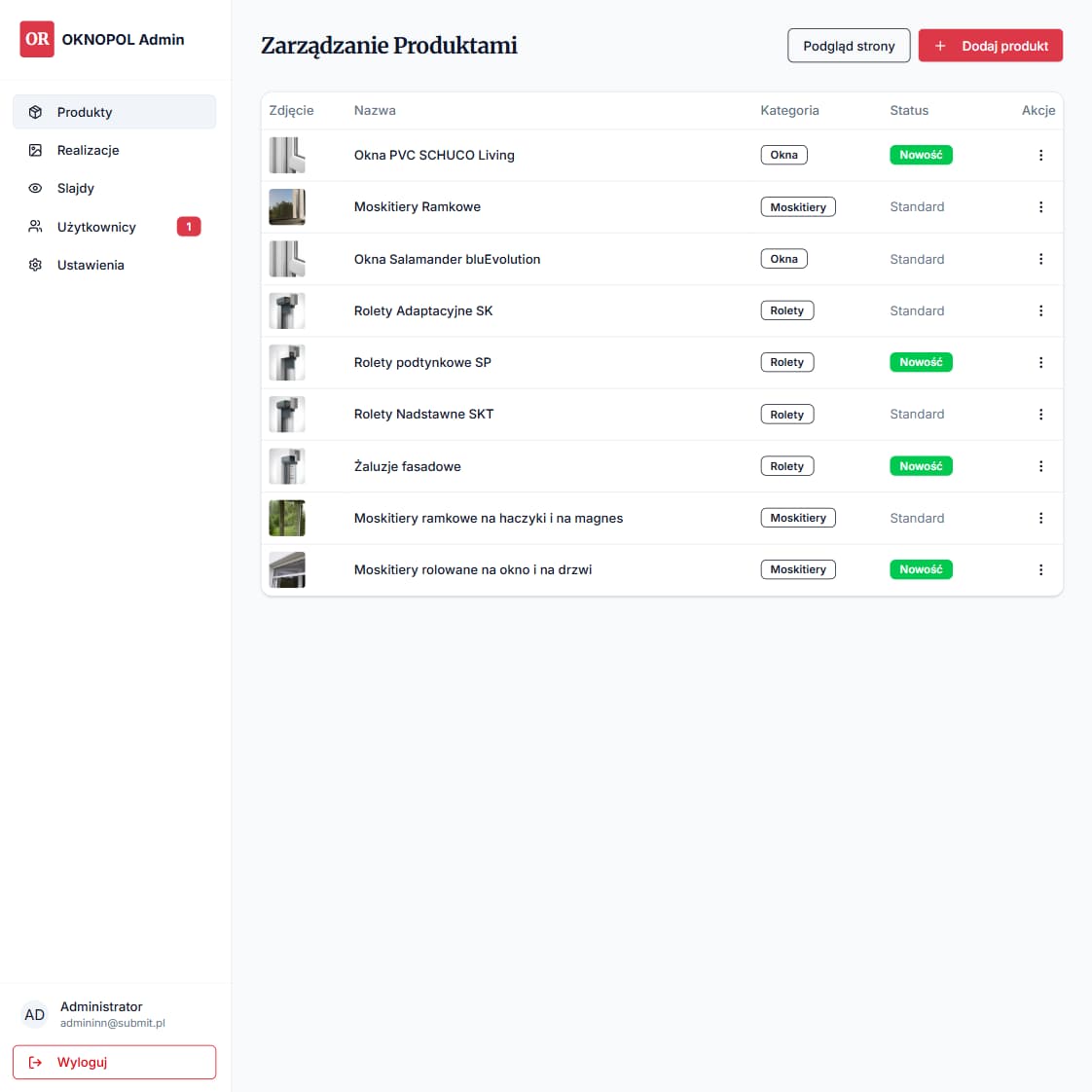The image size is (1092, 1092).
Task: Click the Okna Salamander bluEvolution thumbnail
Action: (x=287, y=259)
